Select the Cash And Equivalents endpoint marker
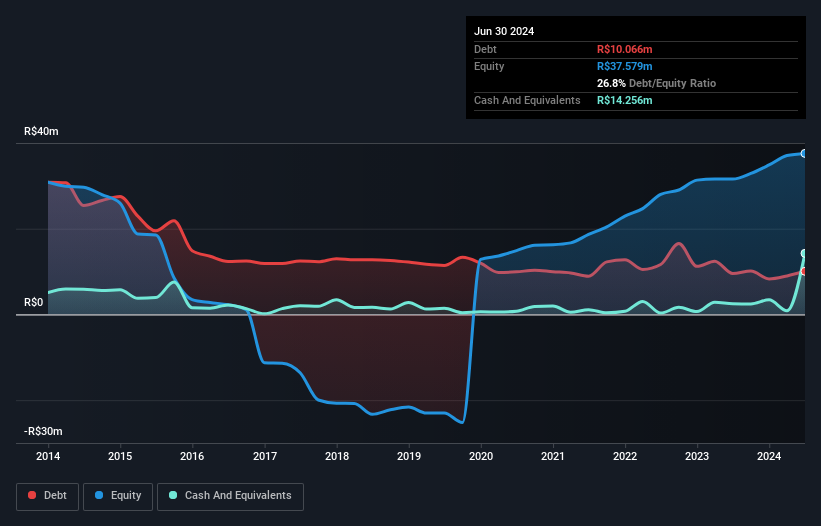 coord(804,253)
